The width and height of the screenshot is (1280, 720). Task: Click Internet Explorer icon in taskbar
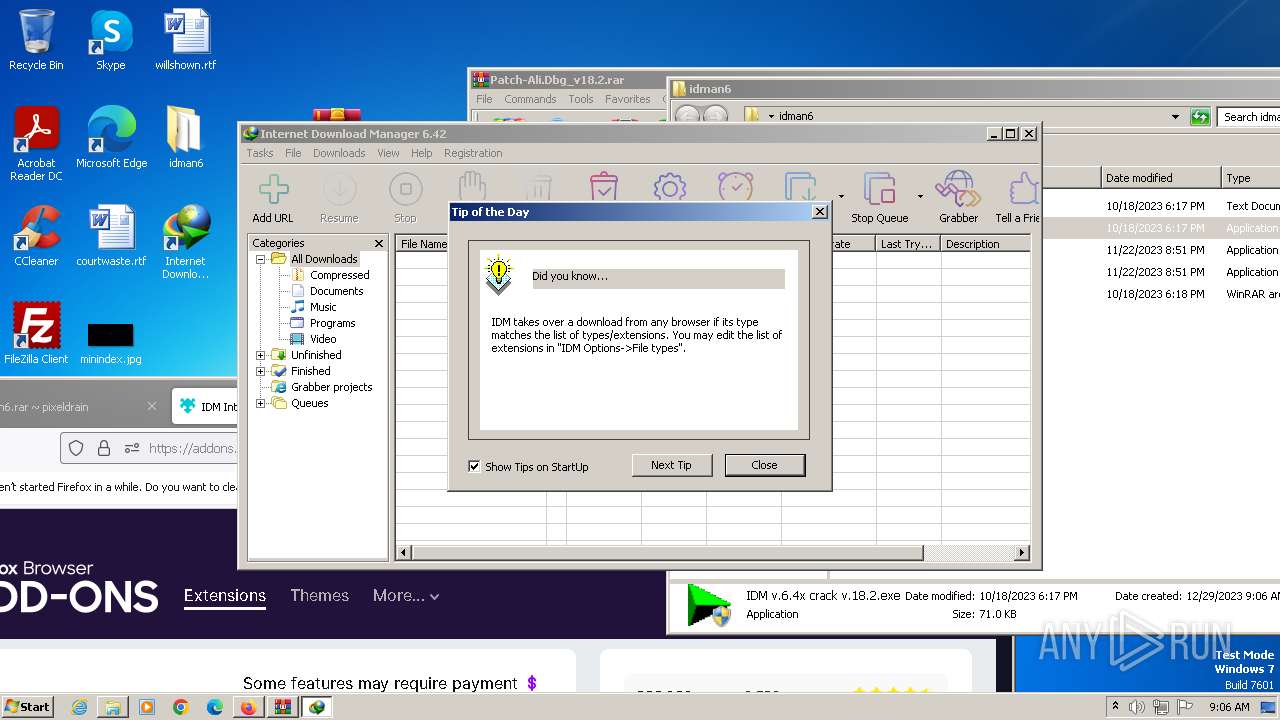(79, 707)
